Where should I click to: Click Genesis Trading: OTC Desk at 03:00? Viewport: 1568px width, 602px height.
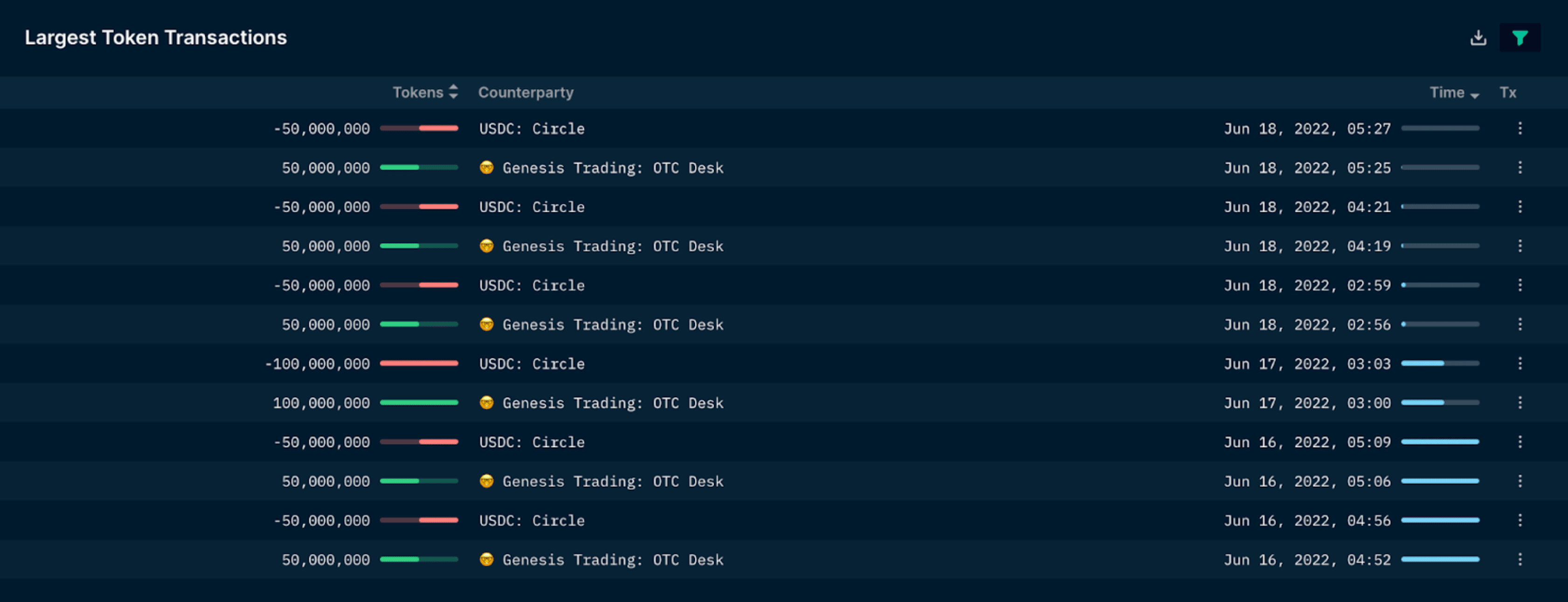[612, 403]
